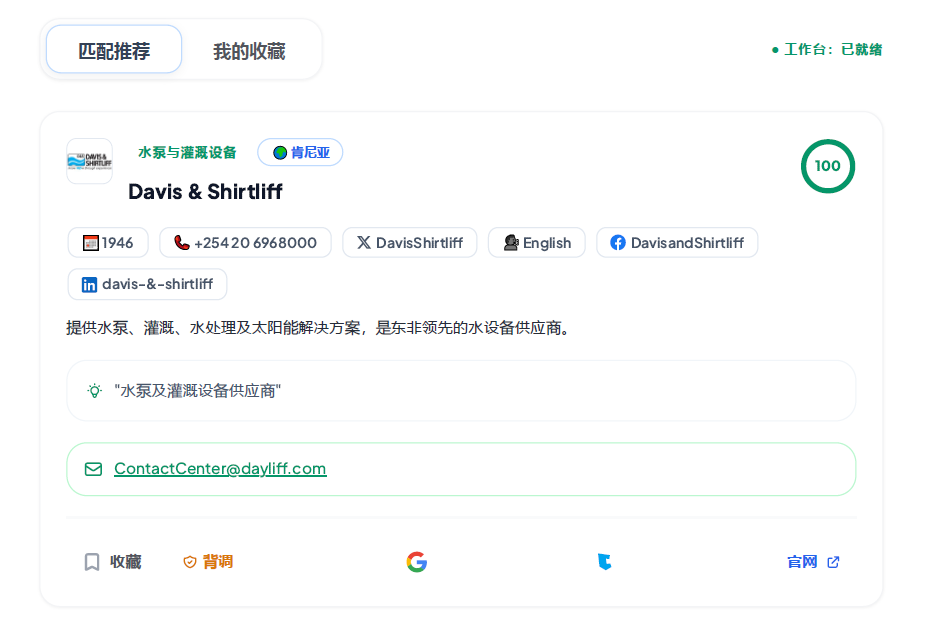This screenshot has height=636, width=930.
Task: Click the Davis & Shirtliff company logo
Action: [x=90, y=161]
